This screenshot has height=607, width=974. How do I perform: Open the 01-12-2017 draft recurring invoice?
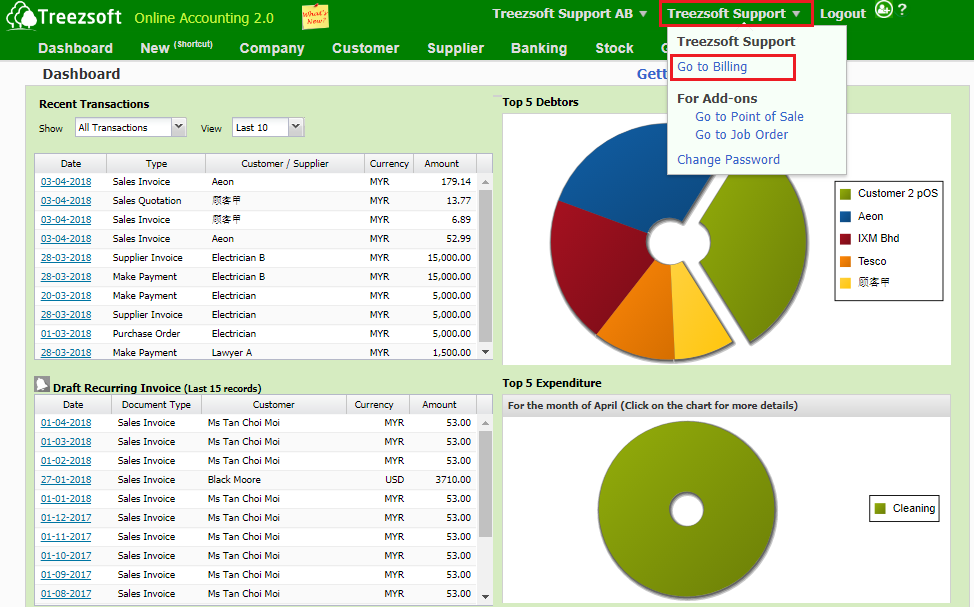tap(66, 518)
